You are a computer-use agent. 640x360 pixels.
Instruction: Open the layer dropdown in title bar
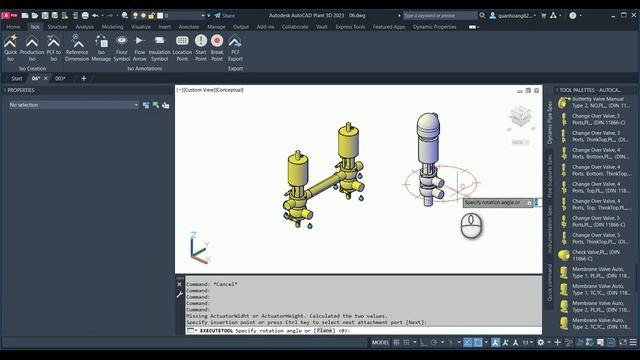(203, 16)
